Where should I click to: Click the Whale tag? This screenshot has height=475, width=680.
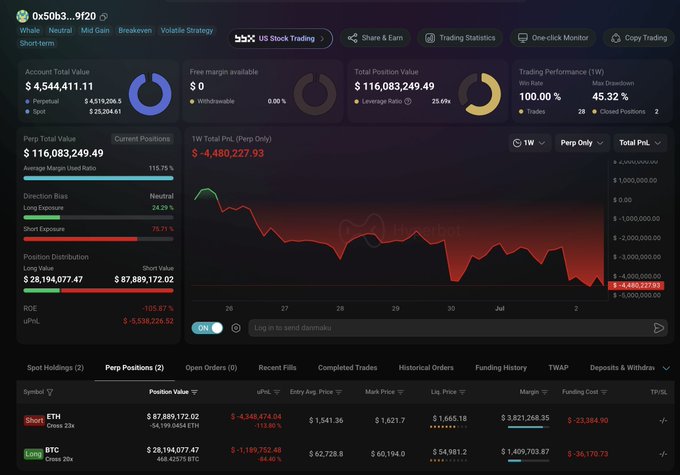[29, 30]
